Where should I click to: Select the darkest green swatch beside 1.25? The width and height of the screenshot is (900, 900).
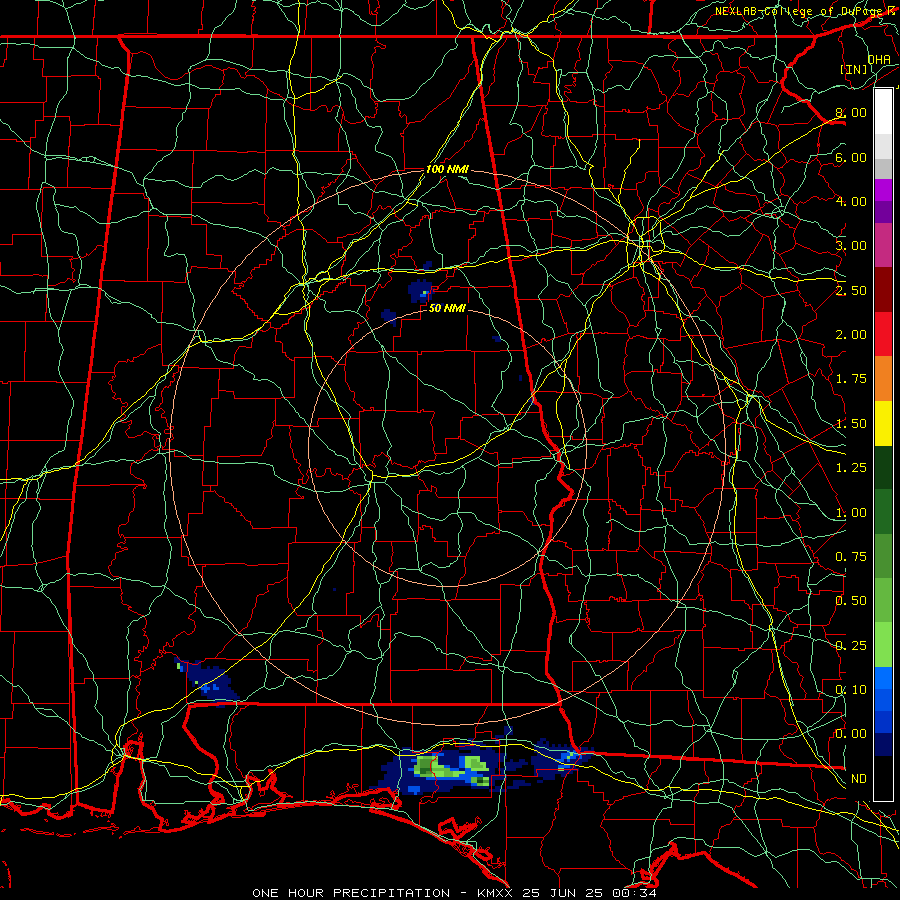(883, 468)
